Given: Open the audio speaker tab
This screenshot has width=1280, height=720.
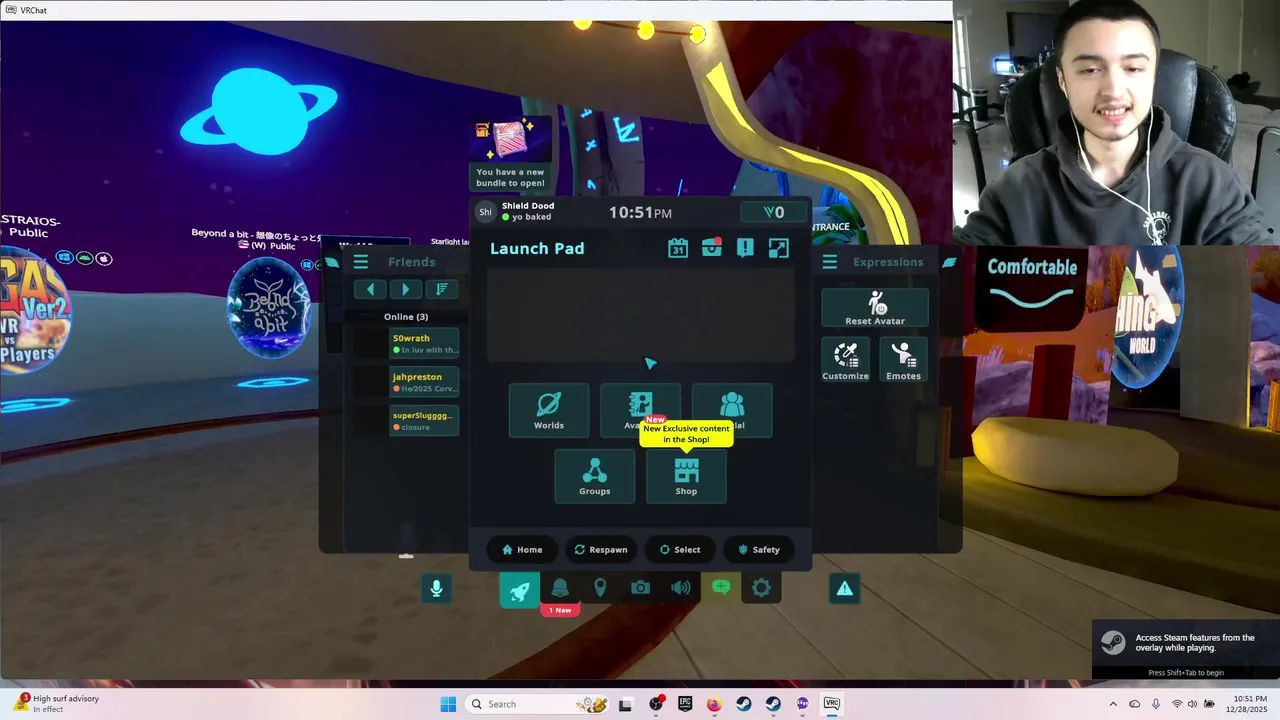Looking at the screenshot, I should [681, 588].
